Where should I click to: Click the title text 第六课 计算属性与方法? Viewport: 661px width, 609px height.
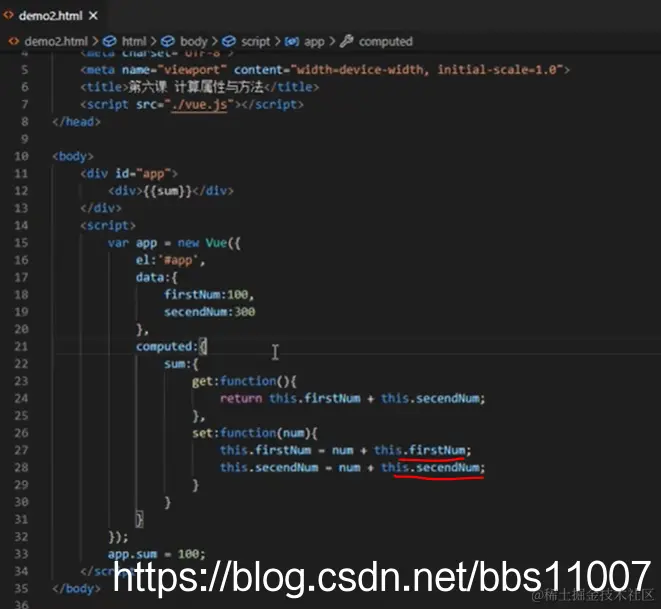click(196, 87)
